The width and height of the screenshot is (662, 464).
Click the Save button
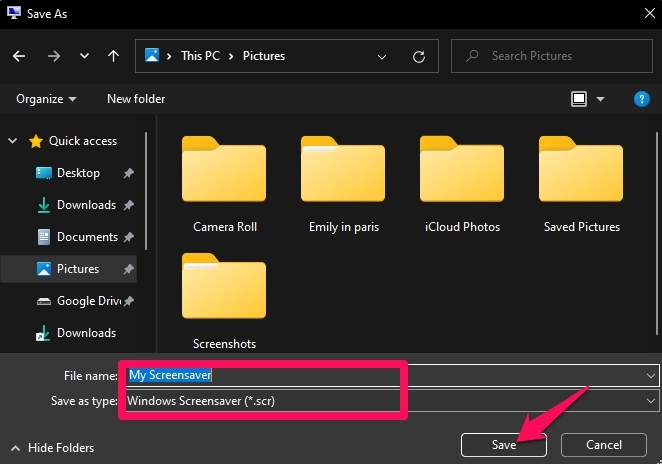(x=503, y=444)
